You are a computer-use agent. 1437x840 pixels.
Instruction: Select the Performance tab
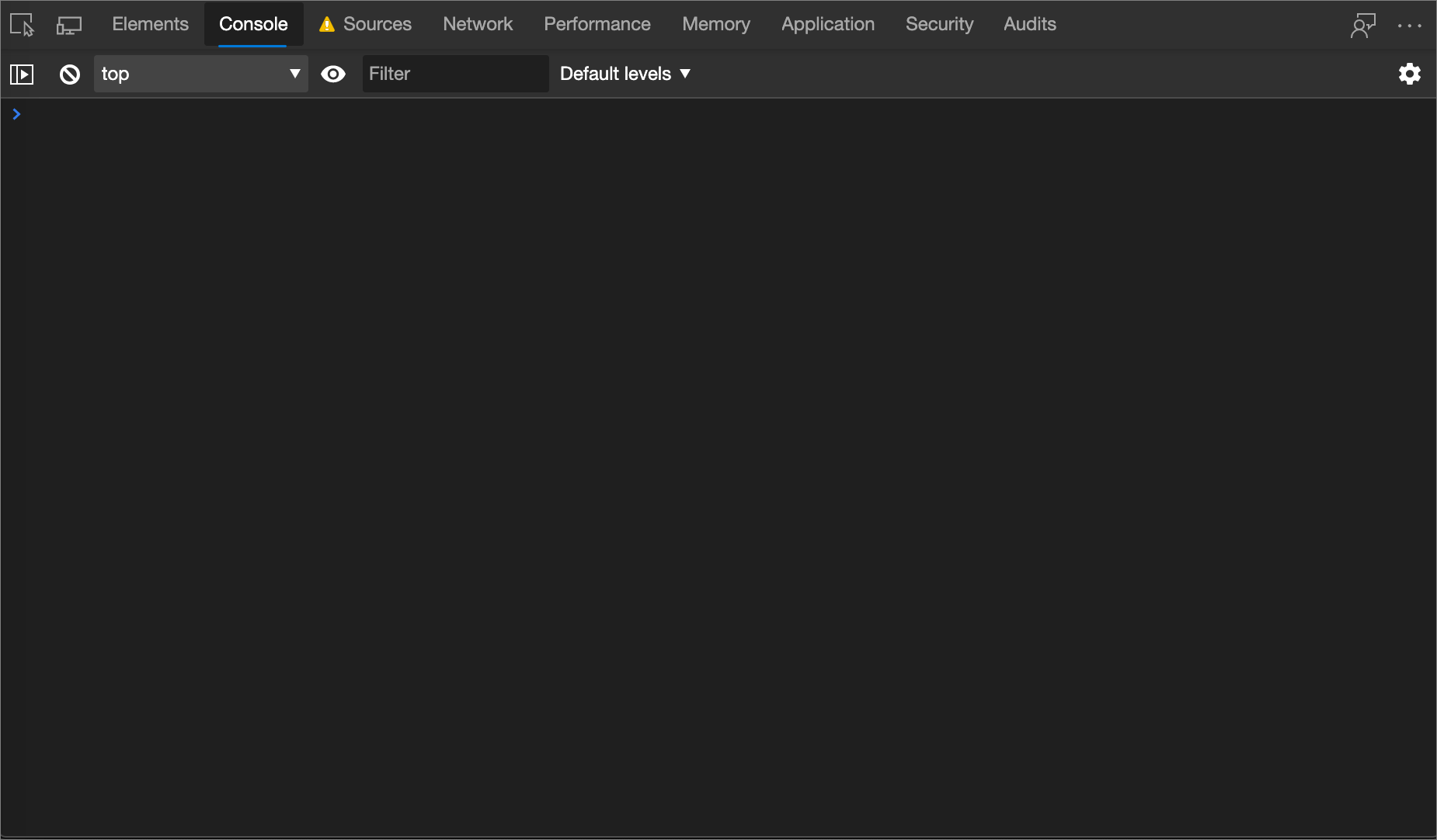point(597,24)
